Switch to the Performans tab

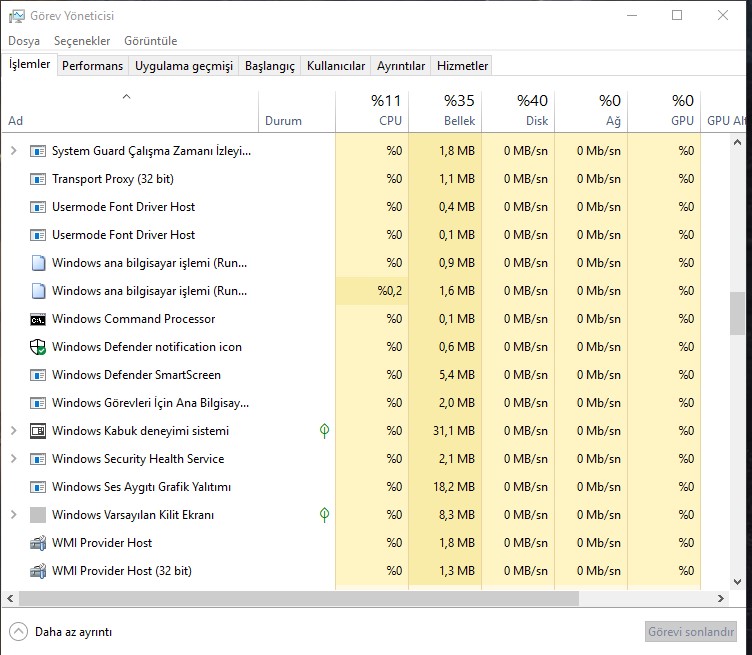[x=93, y=66]
